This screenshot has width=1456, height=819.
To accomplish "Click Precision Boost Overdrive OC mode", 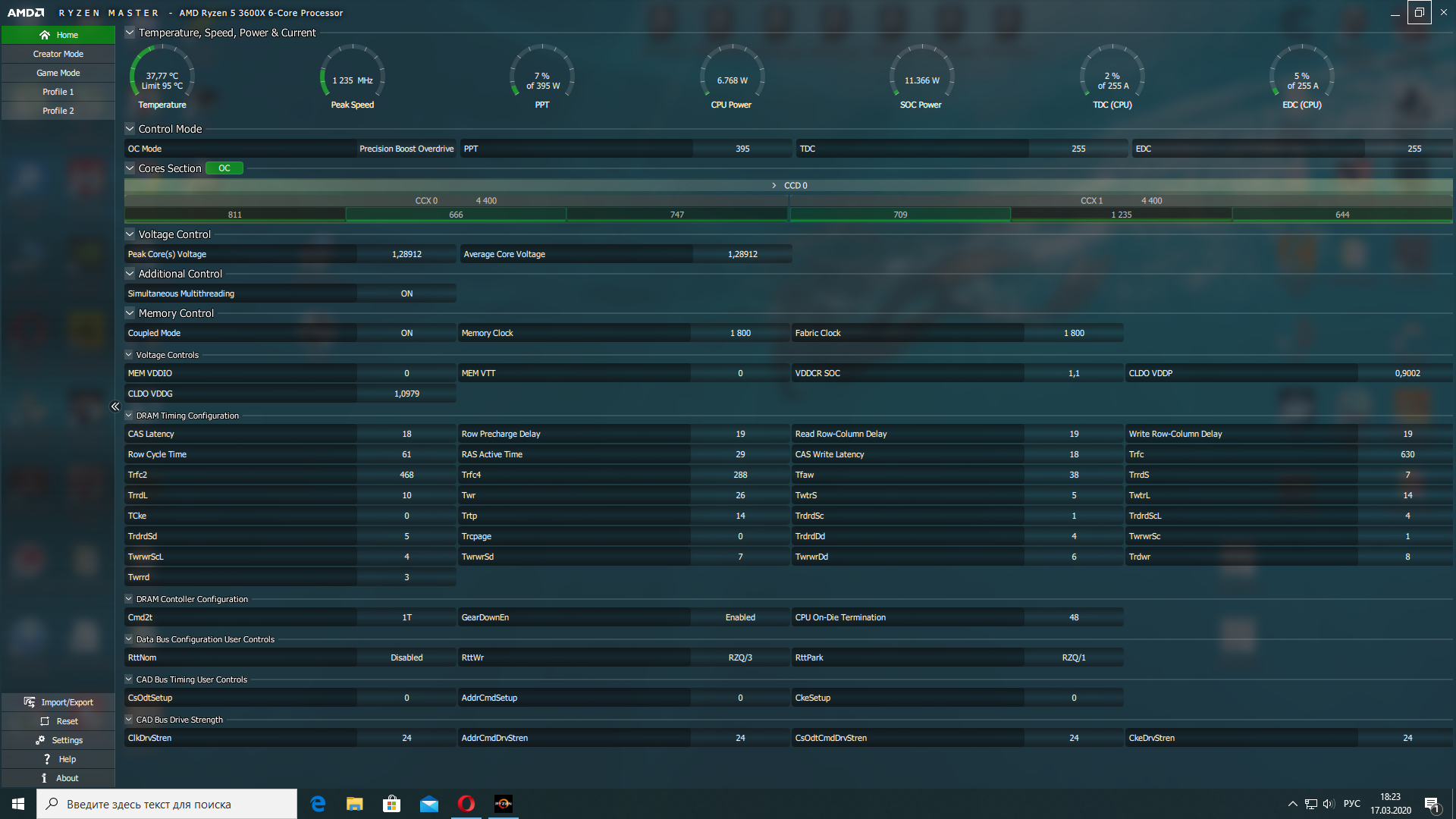I will click(x=406, y=149).
